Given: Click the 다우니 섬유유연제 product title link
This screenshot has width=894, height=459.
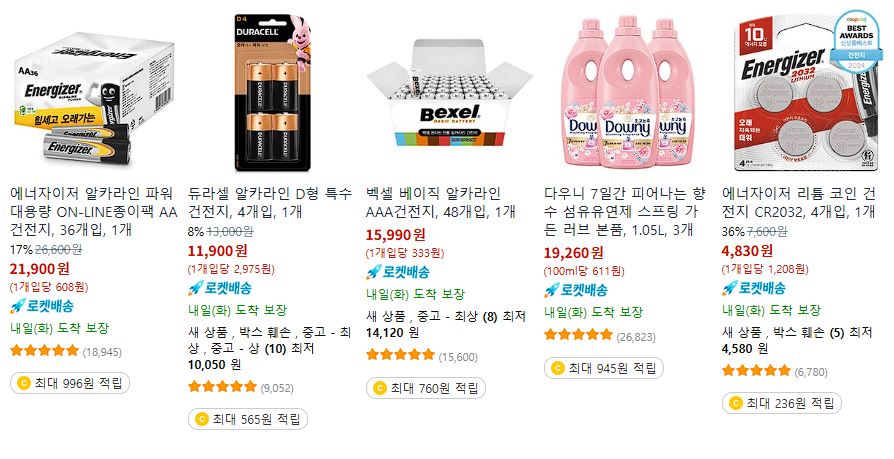Looking at the screenshot, I should coord(625,212).
